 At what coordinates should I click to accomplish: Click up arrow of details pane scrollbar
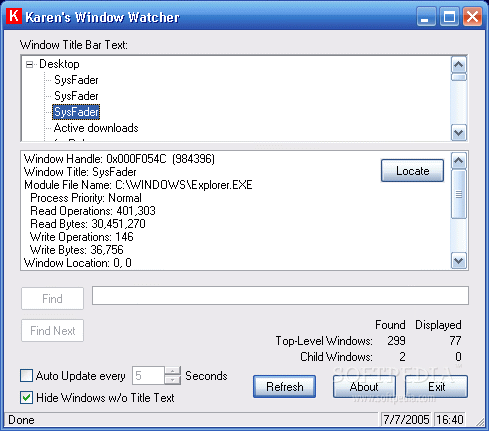(x=459, y=161)
